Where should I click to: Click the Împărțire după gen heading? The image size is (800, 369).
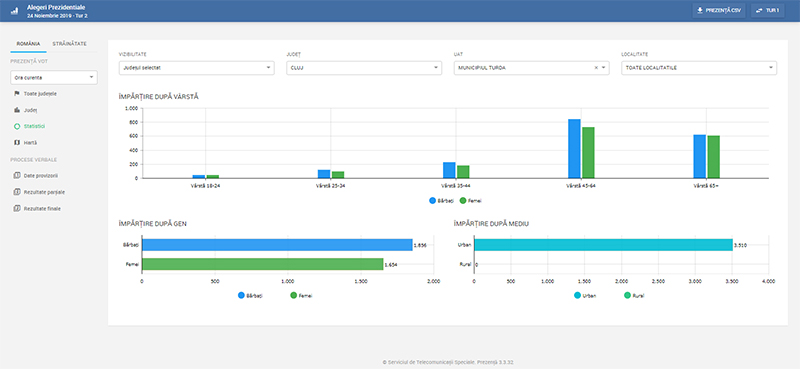[x=152, y=224]
